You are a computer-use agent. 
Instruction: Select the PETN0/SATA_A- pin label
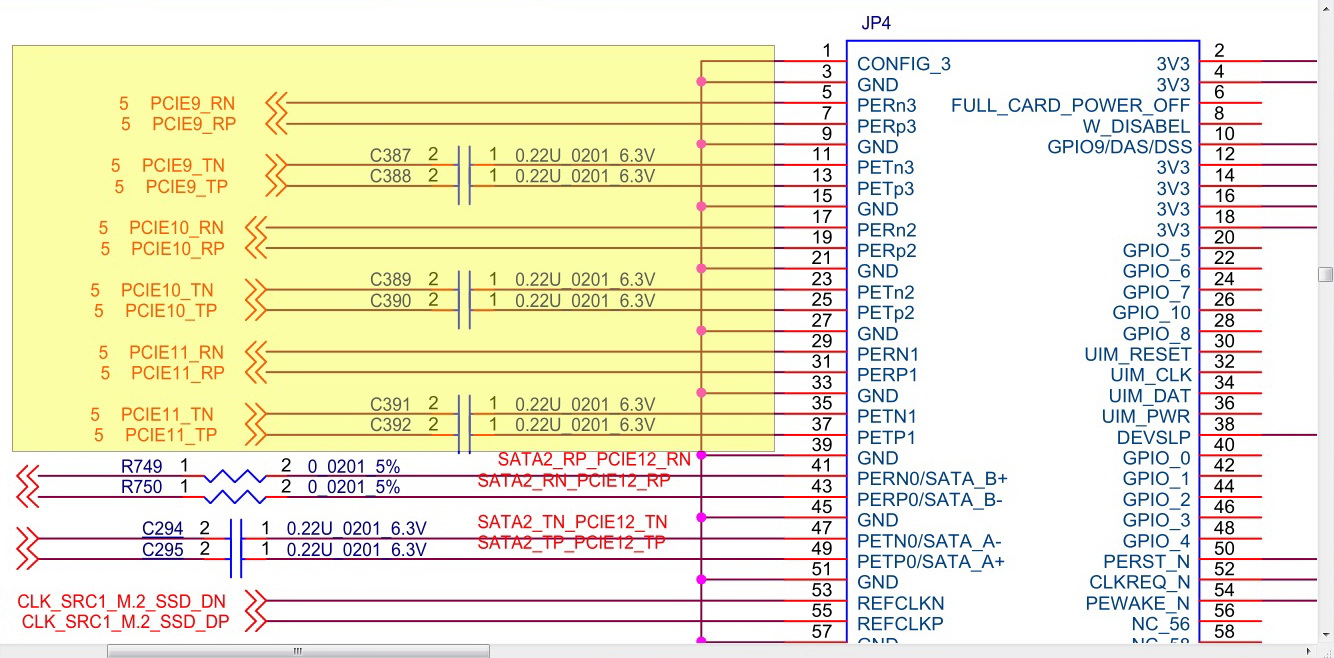point(929,541)
